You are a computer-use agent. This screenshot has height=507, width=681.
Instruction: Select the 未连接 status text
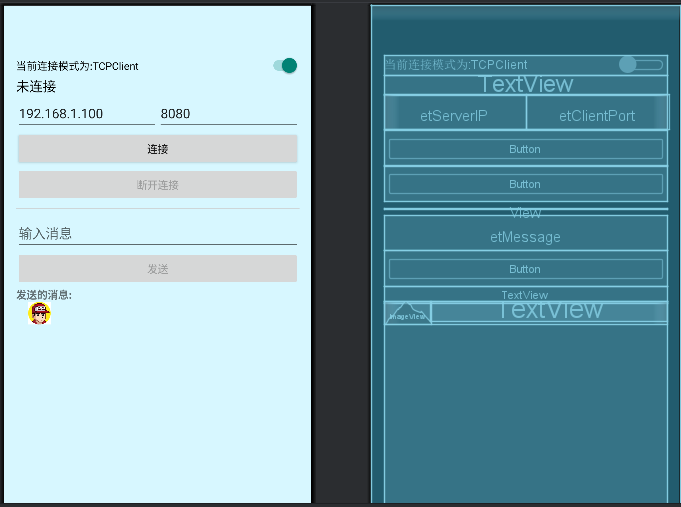pyautogui.click(x=36, y=86)
